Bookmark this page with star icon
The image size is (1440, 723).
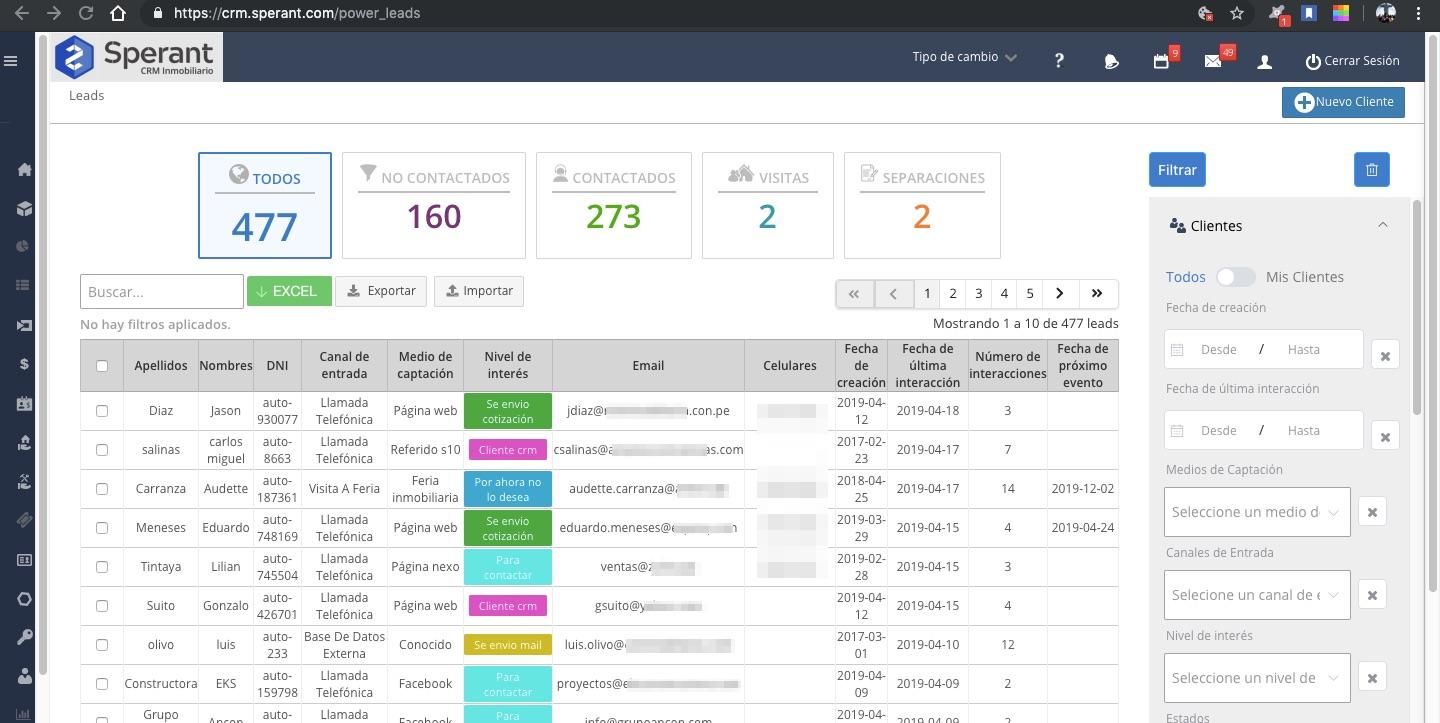1237,14
